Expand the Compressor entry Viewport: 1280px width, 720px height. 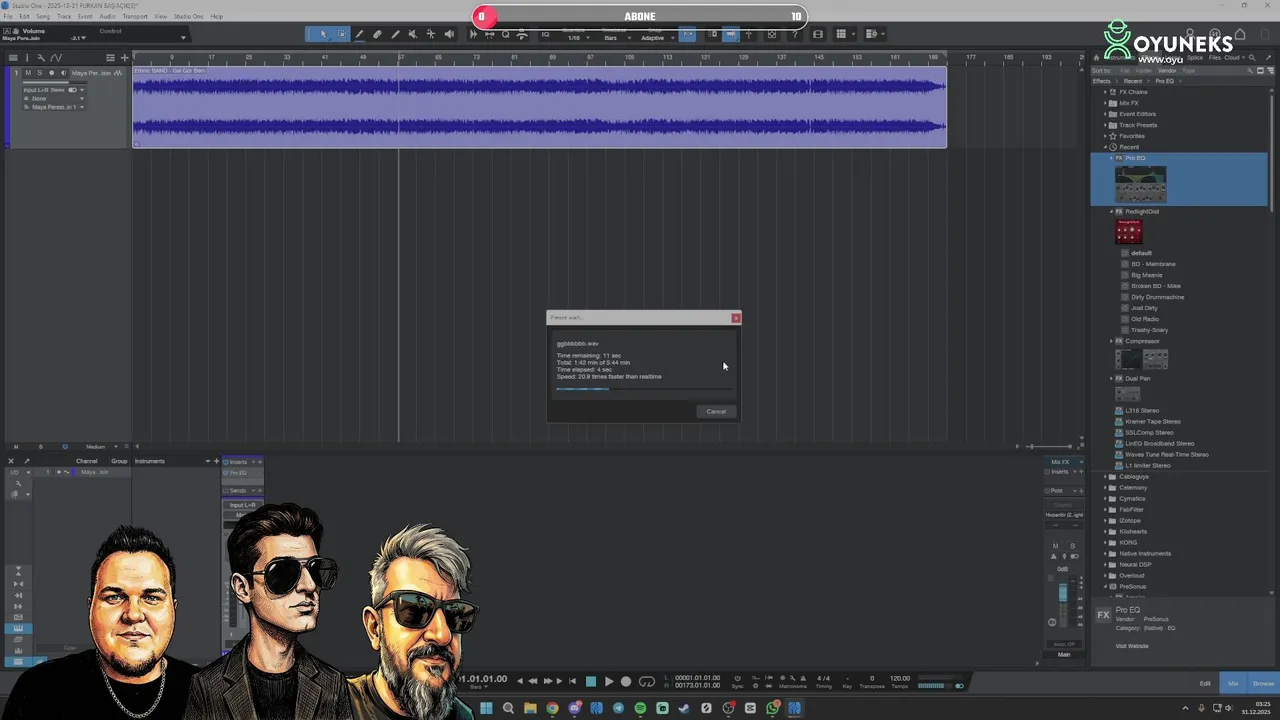(x=1111, y=342)
